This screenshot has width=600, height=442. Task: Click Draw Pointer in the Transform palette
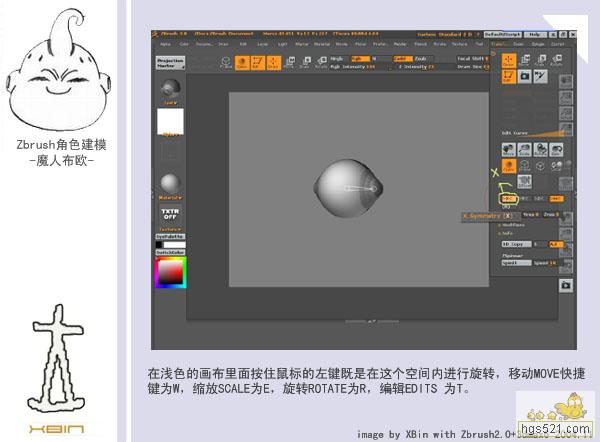click(509, 60)
